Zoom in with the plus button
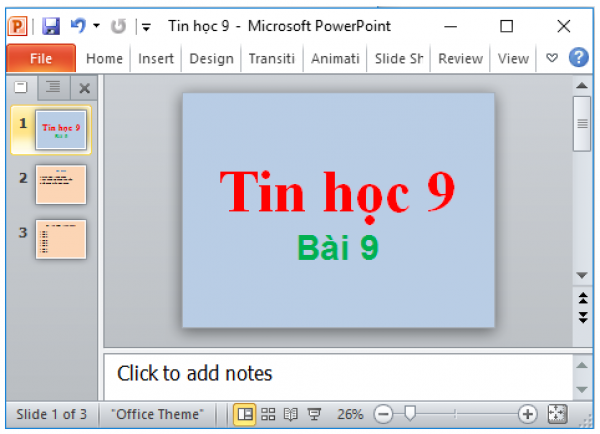This screenshot has width=600, height=434. (527, 414)
